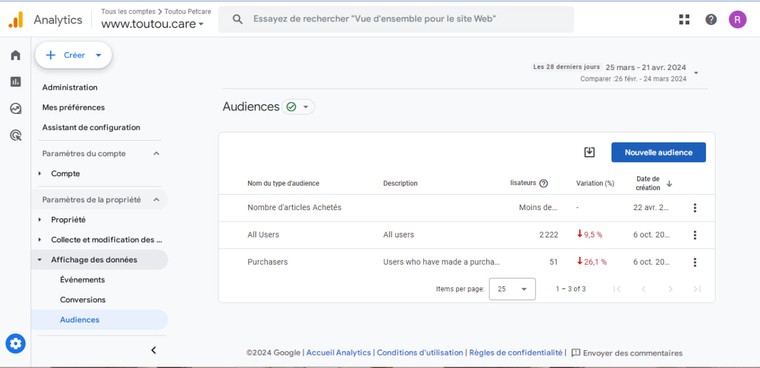Expand the Compte tree item
This screenshot has height=368, width=760.
[40, 174]
